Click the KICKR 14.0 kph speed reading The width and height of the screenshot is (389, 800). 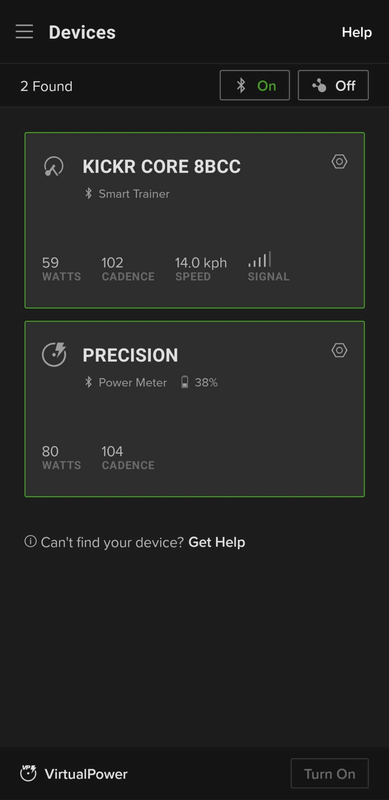point(201,263)
